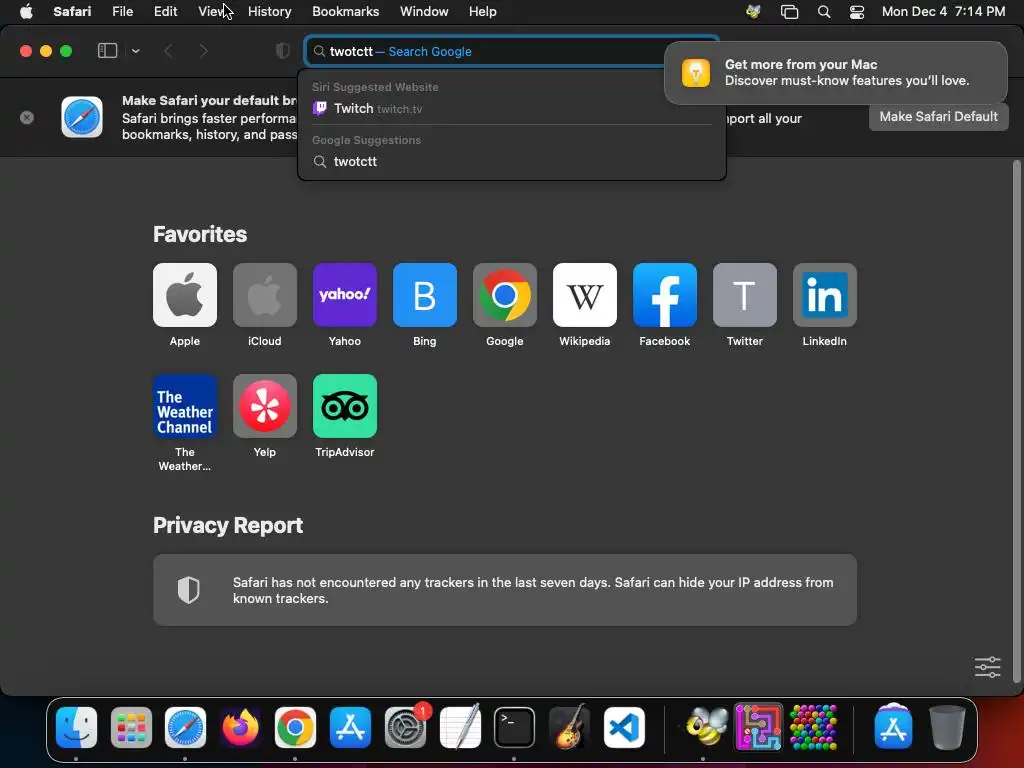Viewport: 1024px width, 768px height.
Task: Open the Edit menu
Action: point(165,11)
